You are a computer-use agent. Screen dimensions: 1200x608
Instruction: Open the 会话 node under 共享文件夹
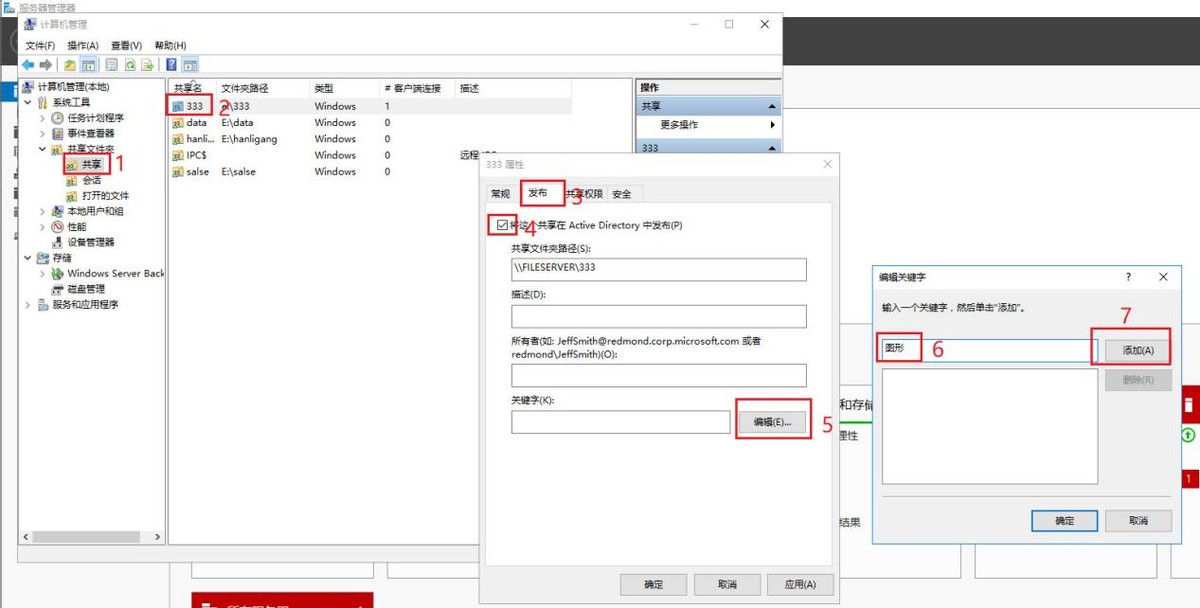(91, 180)
